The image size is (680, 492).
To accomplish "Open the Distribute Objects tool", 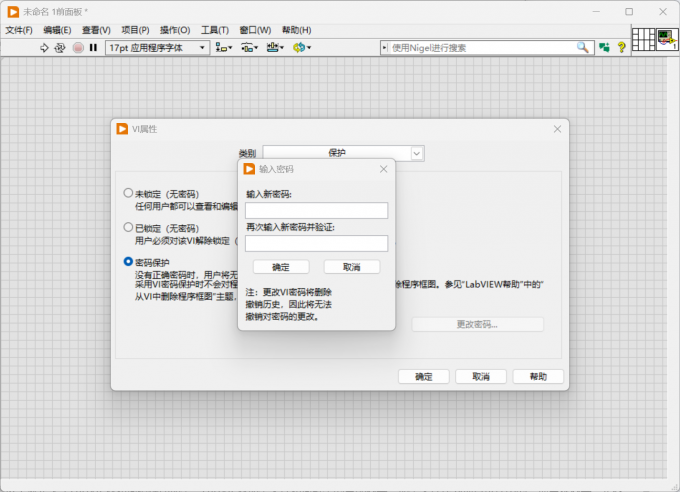I will [249, 48].
